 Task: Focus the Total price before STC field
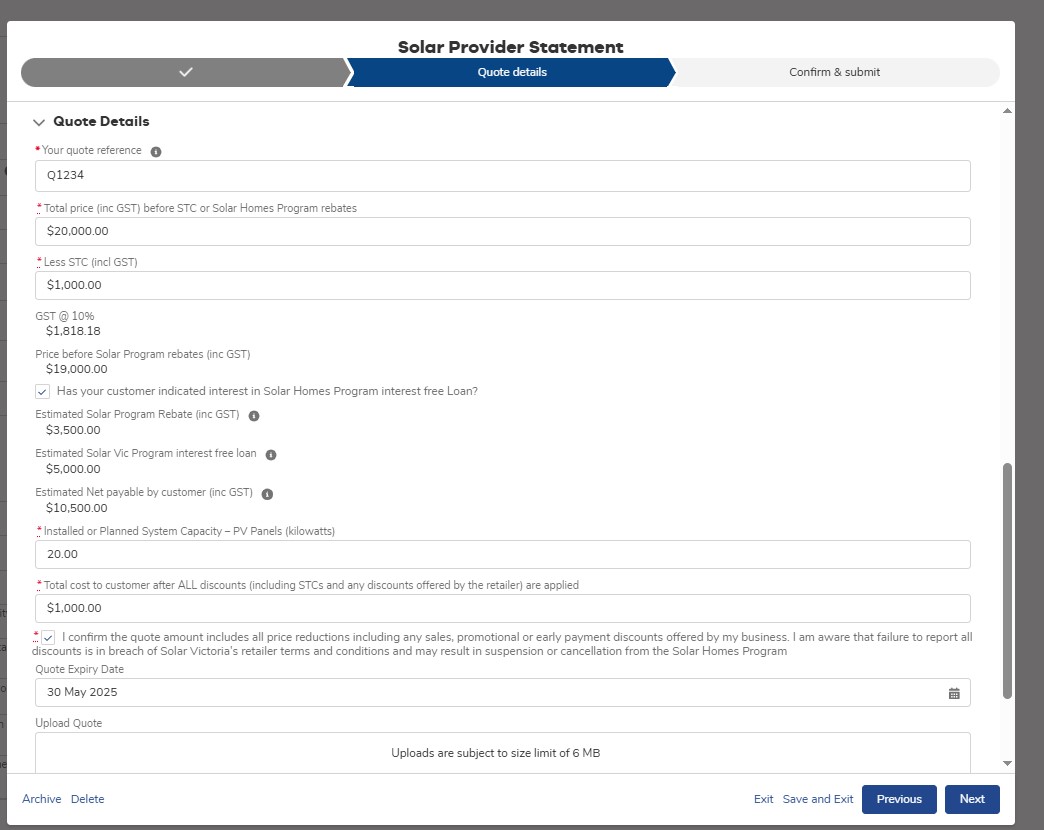[503, 232]
